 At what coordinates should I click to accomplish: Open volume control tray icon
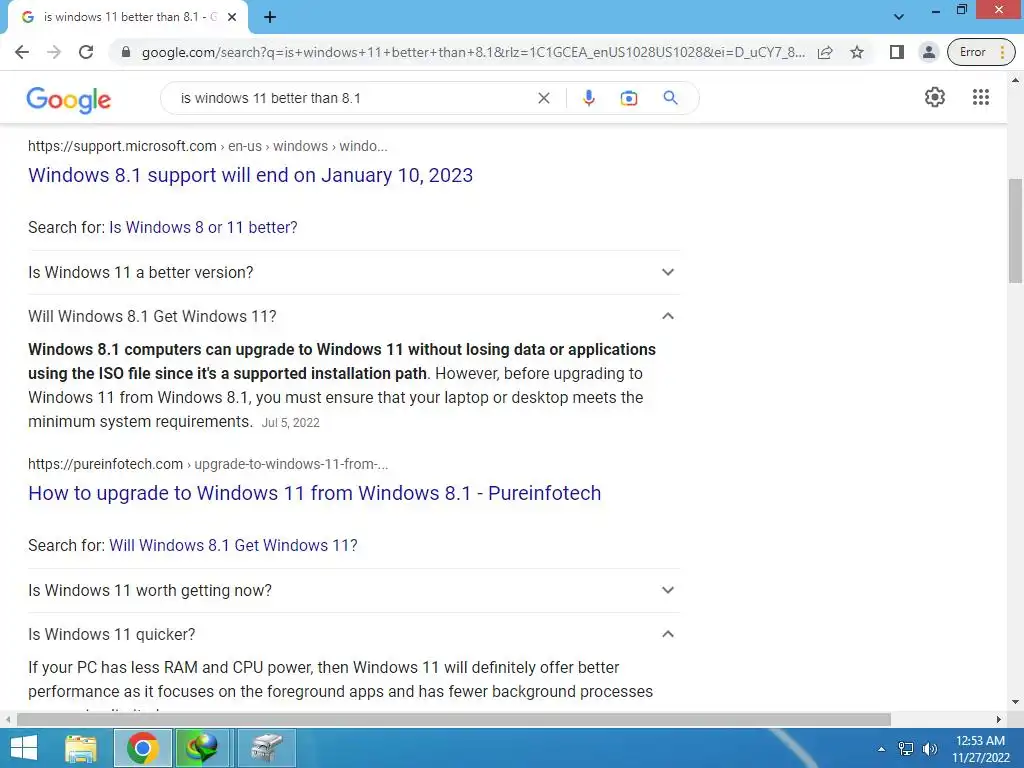(x=929, y=749)
